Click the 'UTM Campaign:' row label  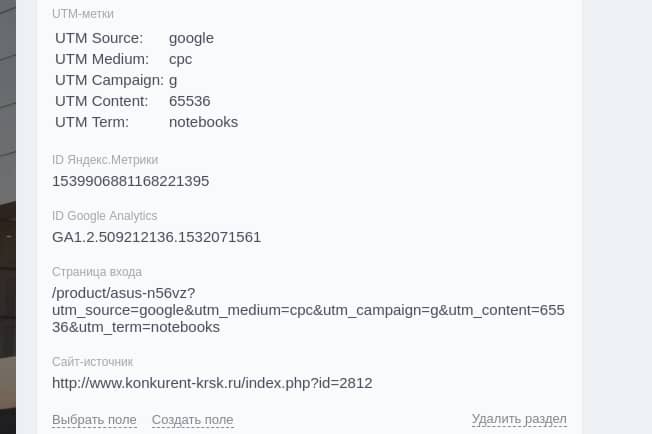(x=109, y=80)
